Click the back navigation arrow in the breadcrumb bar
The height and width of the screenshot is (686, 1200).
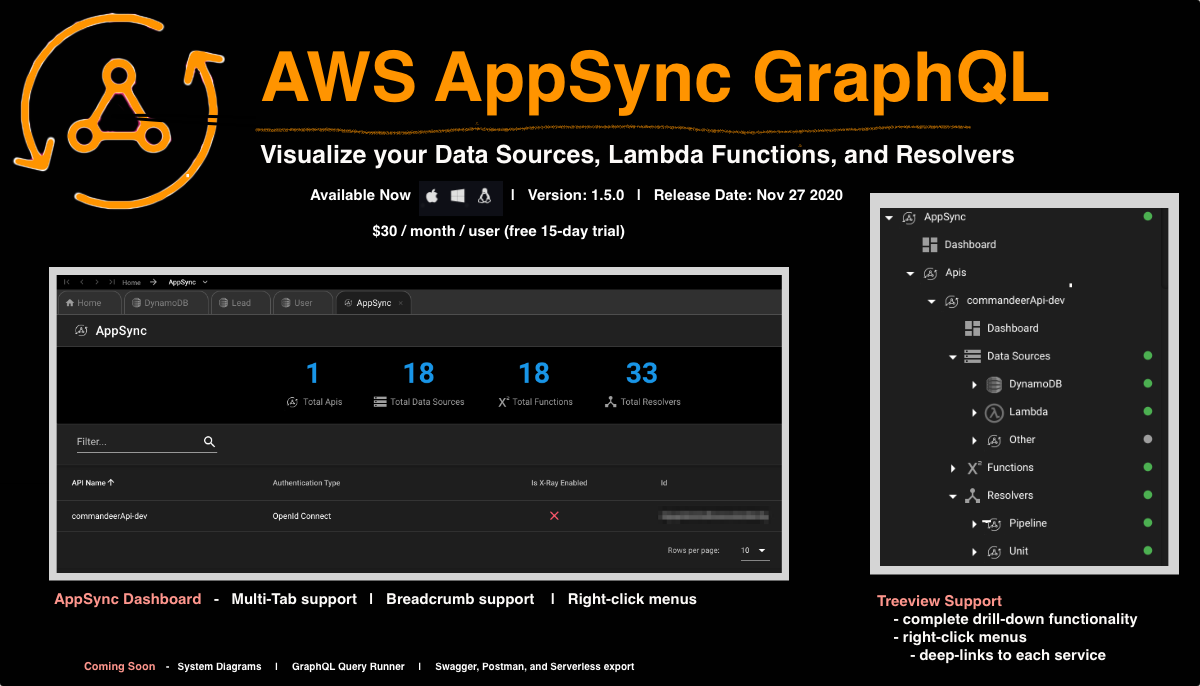(82, 282)
